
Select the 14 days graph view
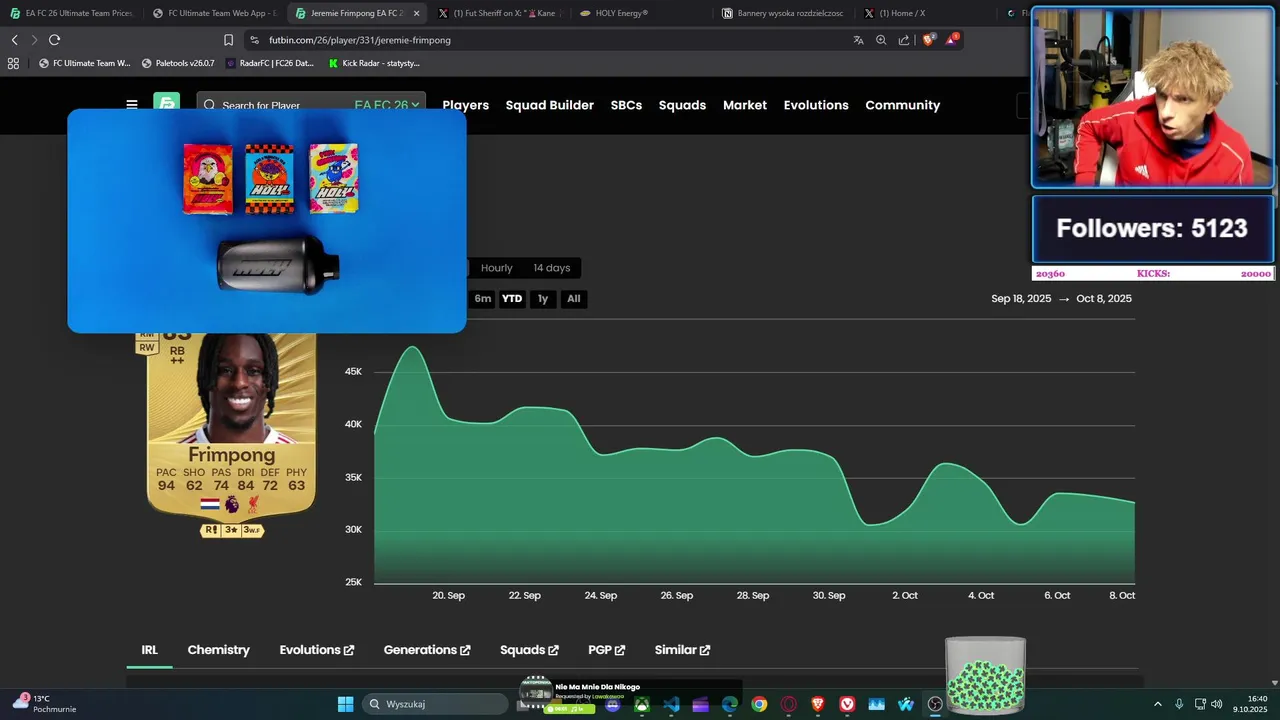tap(551, 268)
